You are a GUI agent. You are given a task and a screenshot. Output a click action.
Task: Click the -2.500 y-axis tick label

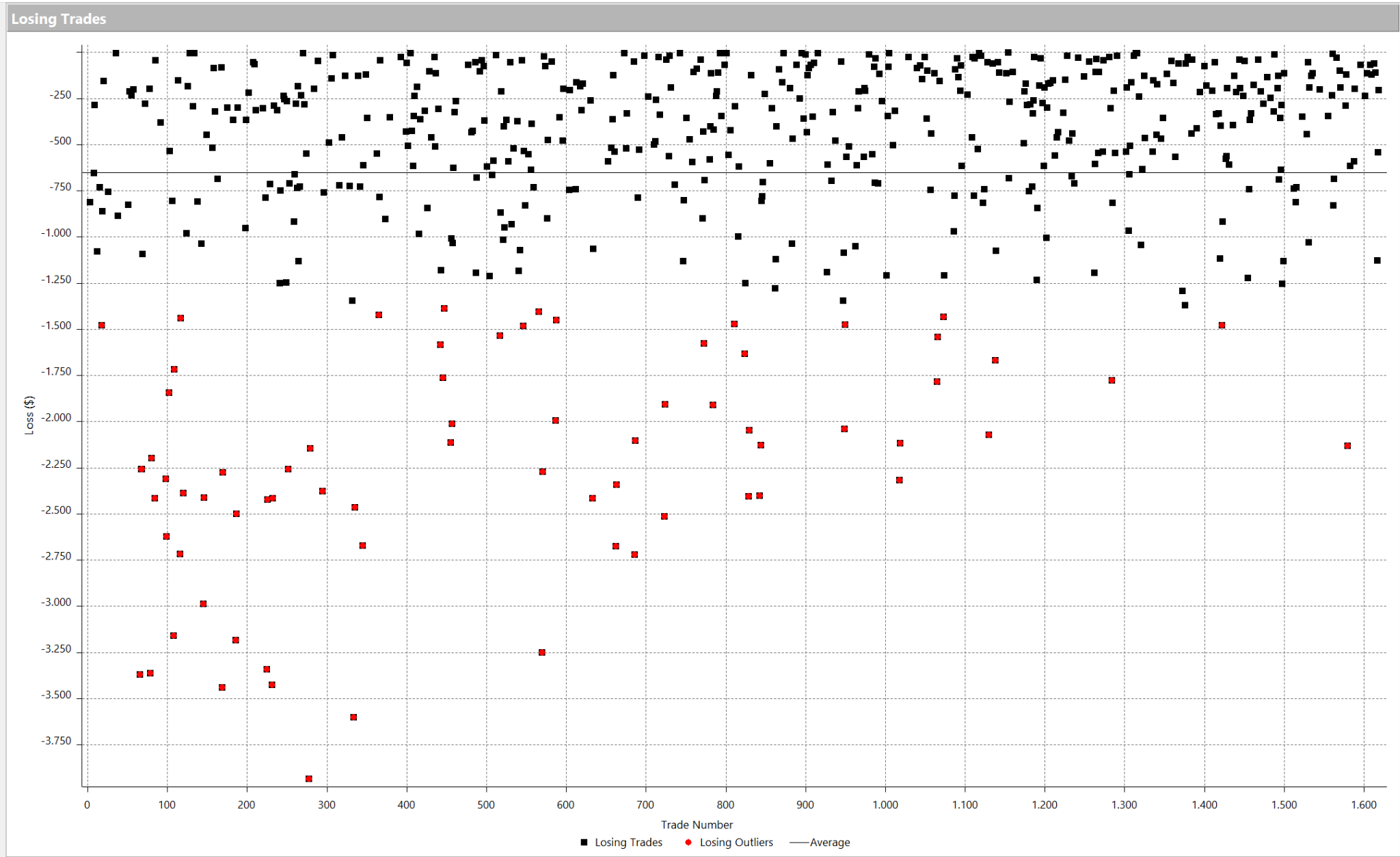point(56,510)
